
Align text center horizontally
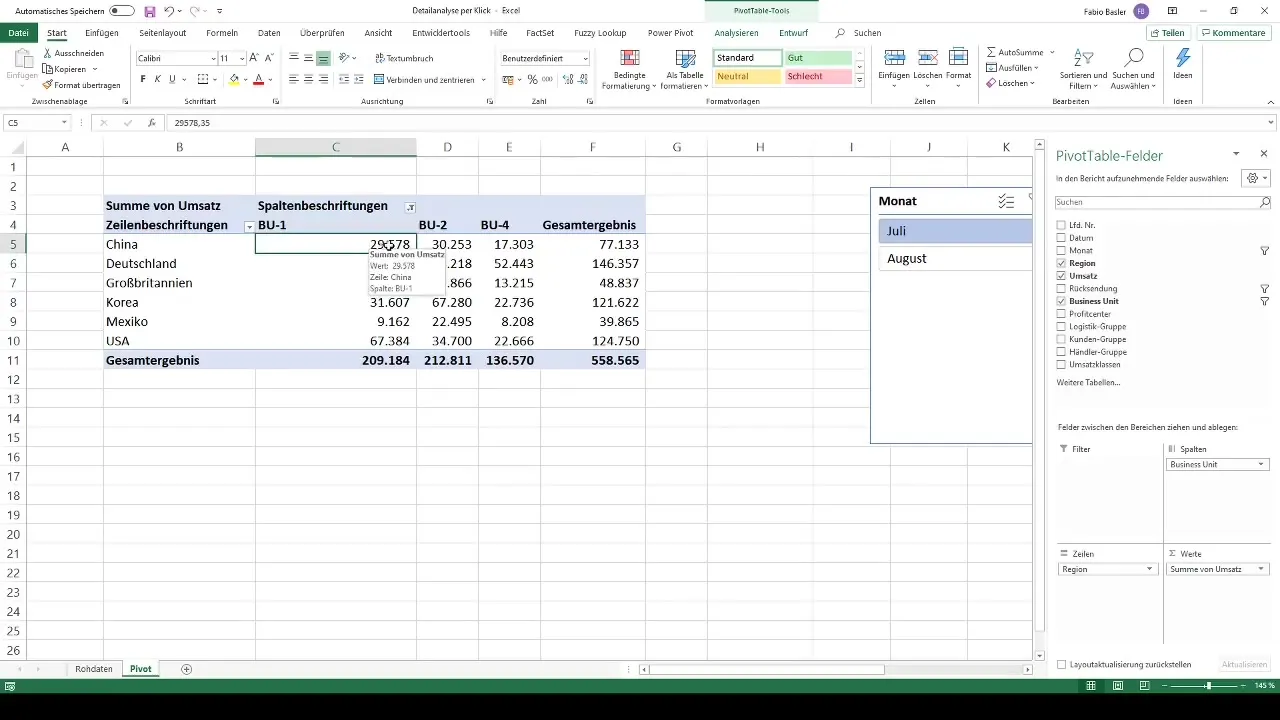[x=308, y=79]
